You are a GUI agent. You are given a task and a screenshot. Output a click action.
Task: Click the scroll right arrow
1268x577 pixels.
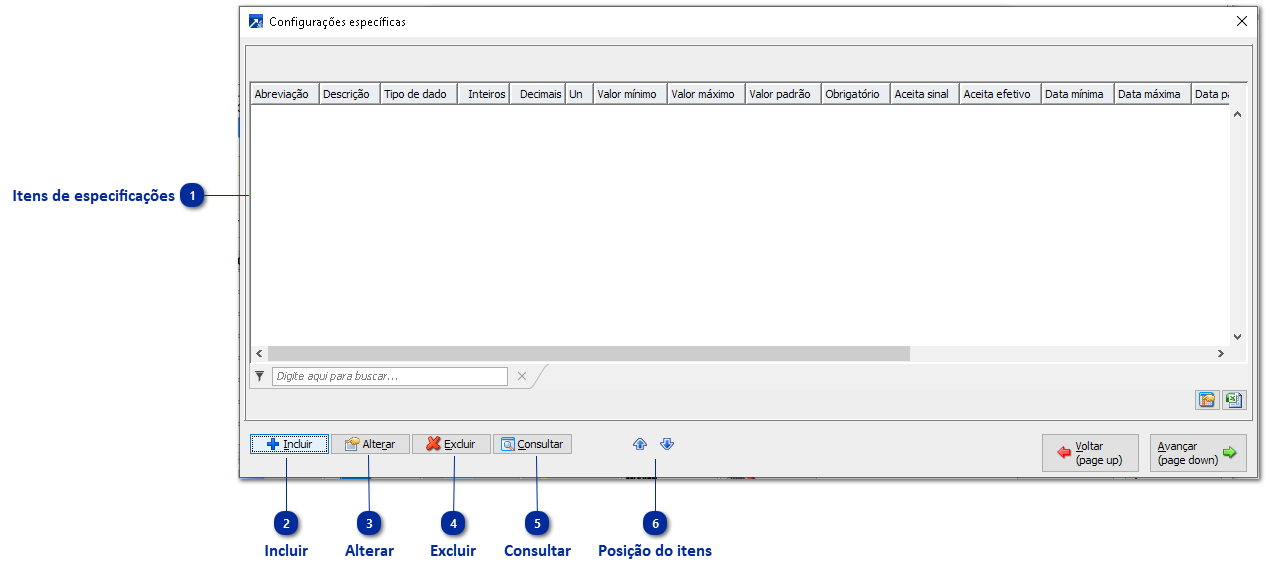tap(1220, 353)
